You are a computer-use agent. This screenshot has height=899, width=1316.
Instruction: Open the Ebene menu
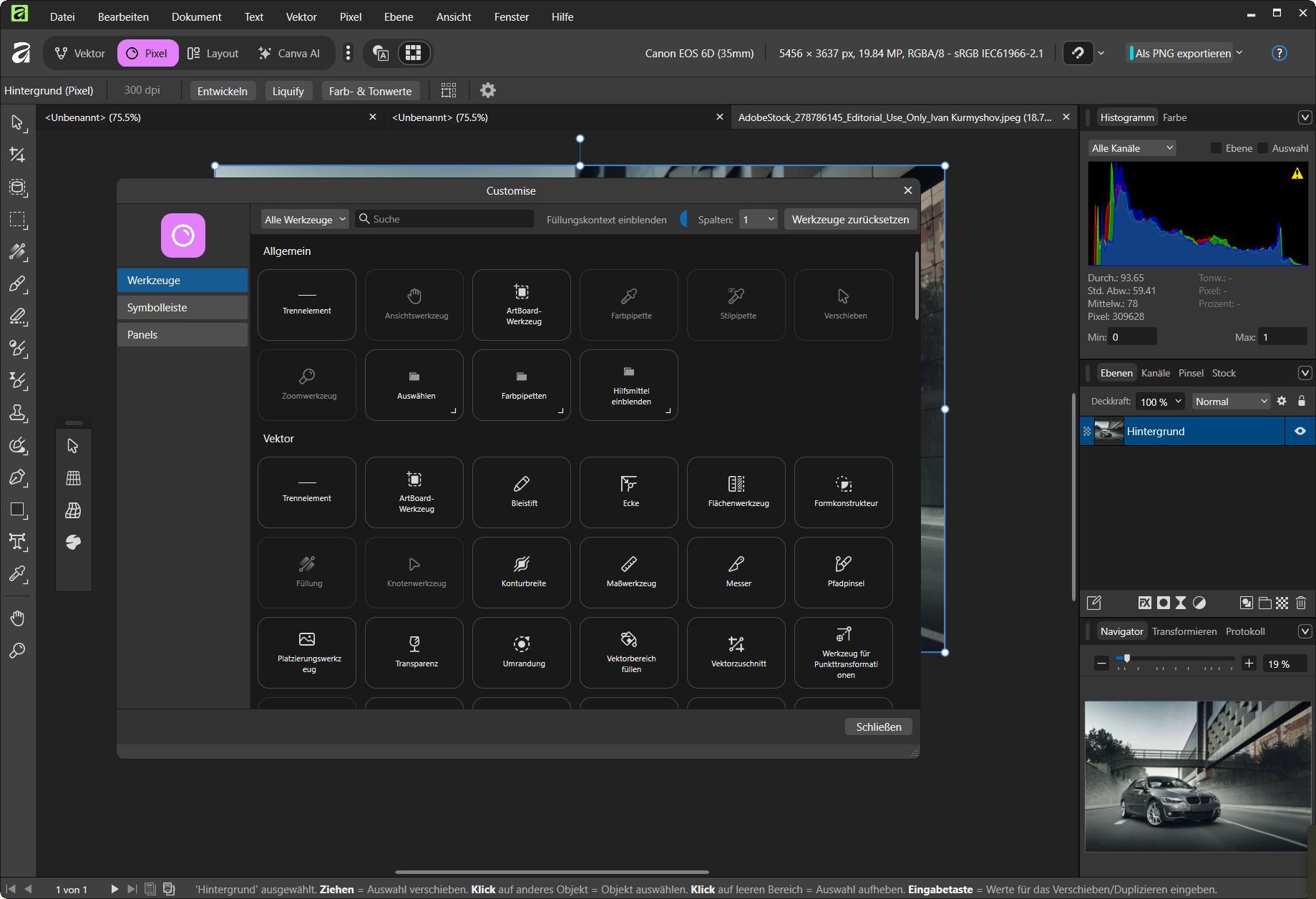(x=399, y=16)
